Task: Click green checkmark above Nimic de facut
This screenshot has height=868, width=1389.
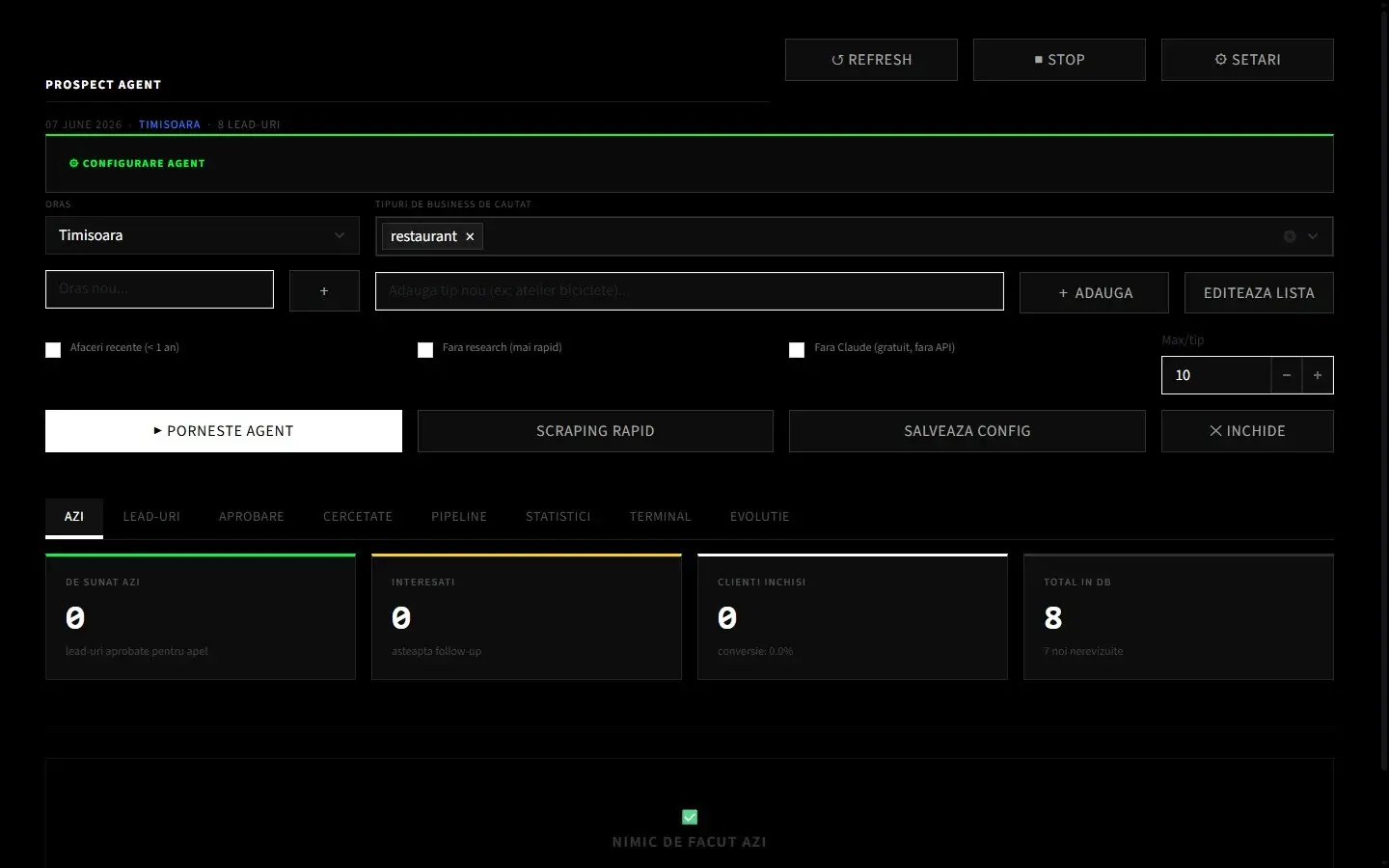Action: [690, 817]
